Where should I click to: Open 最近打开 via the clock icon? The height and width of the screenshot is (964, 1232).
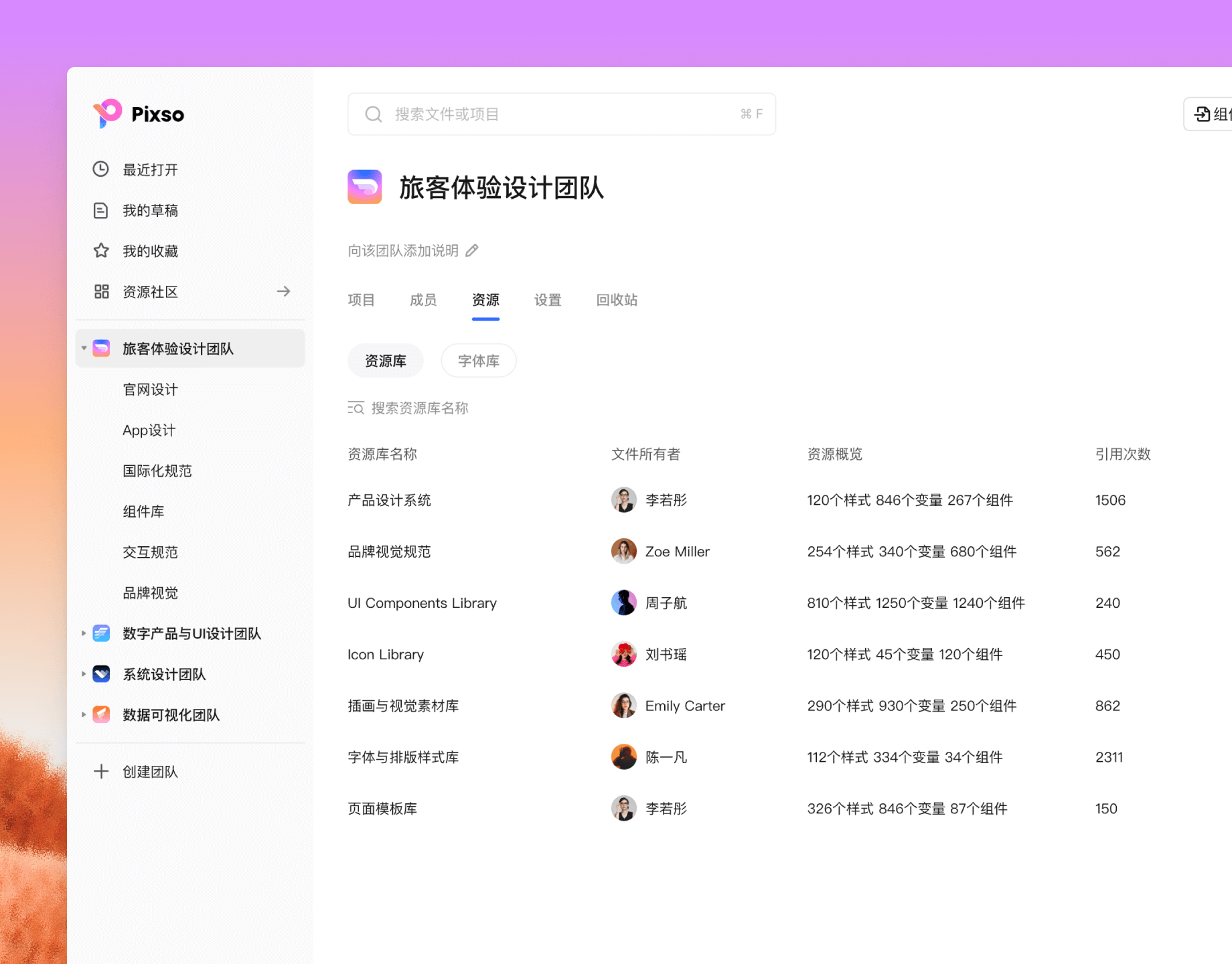101,169
